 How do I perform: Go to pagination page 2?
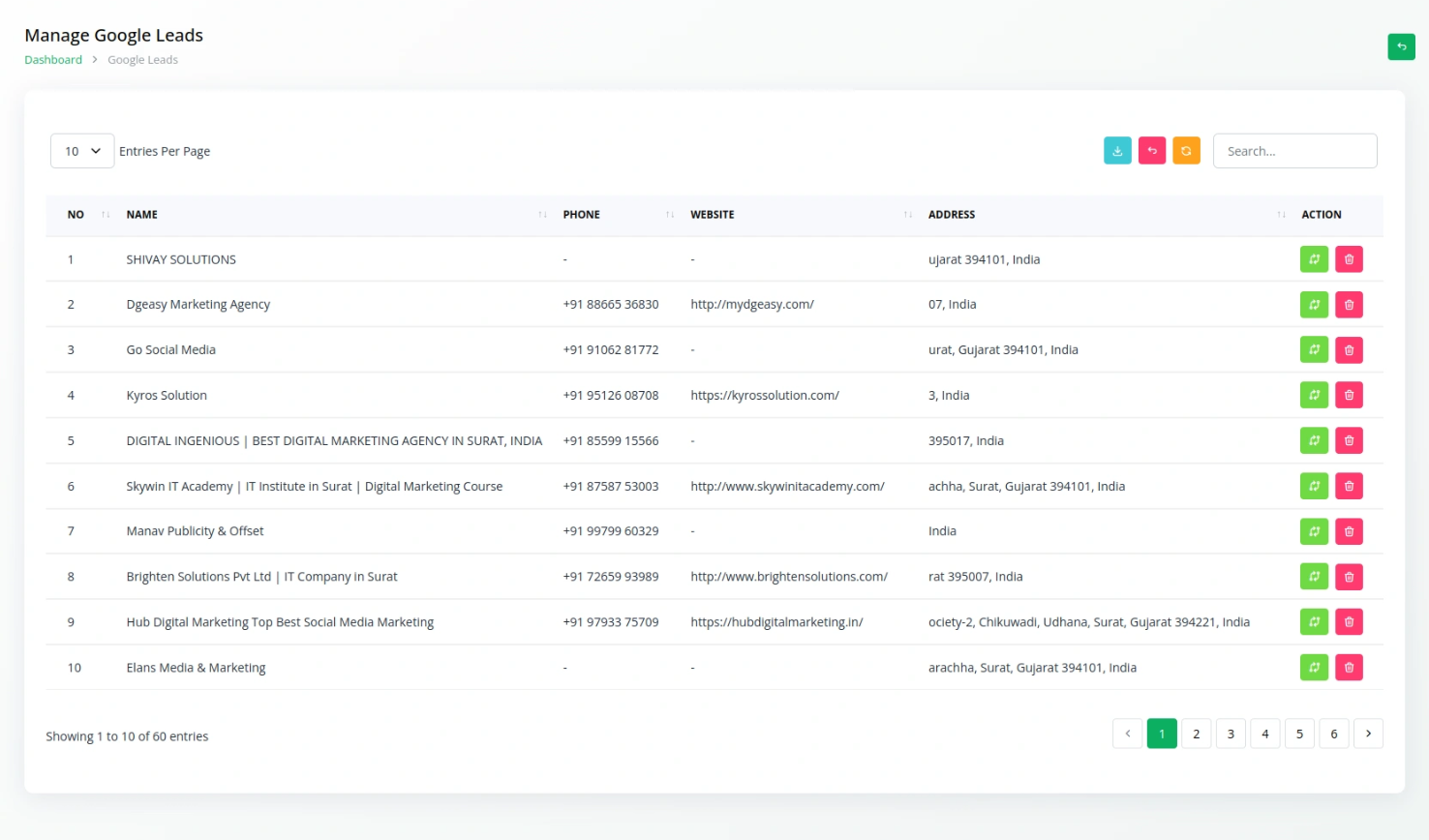click(x=1197, y=734)
